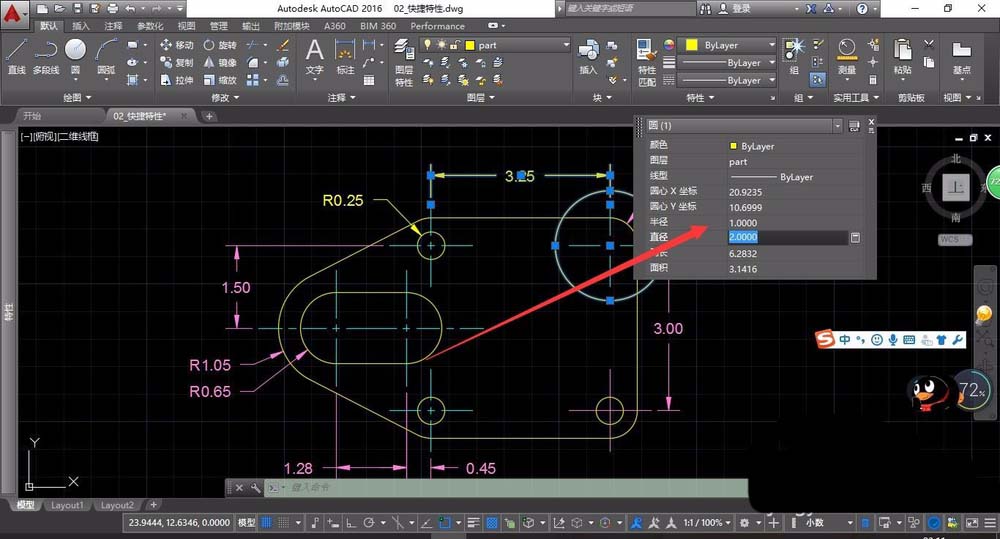Viewport: 1000px width, 539px height.
Task: Click the Scale (缩放) tool
Action: pyautogui.click(x=220, y=80)
